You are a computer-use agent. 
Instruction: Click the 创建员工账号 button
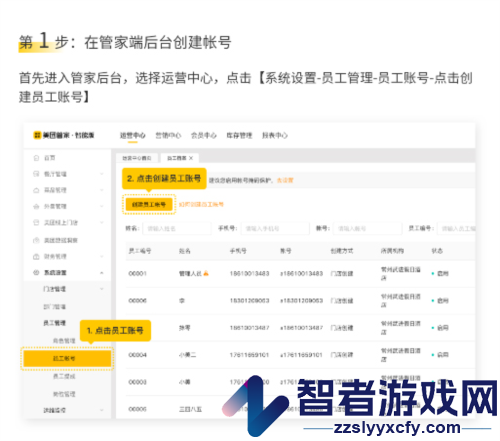tap(149, 204)
